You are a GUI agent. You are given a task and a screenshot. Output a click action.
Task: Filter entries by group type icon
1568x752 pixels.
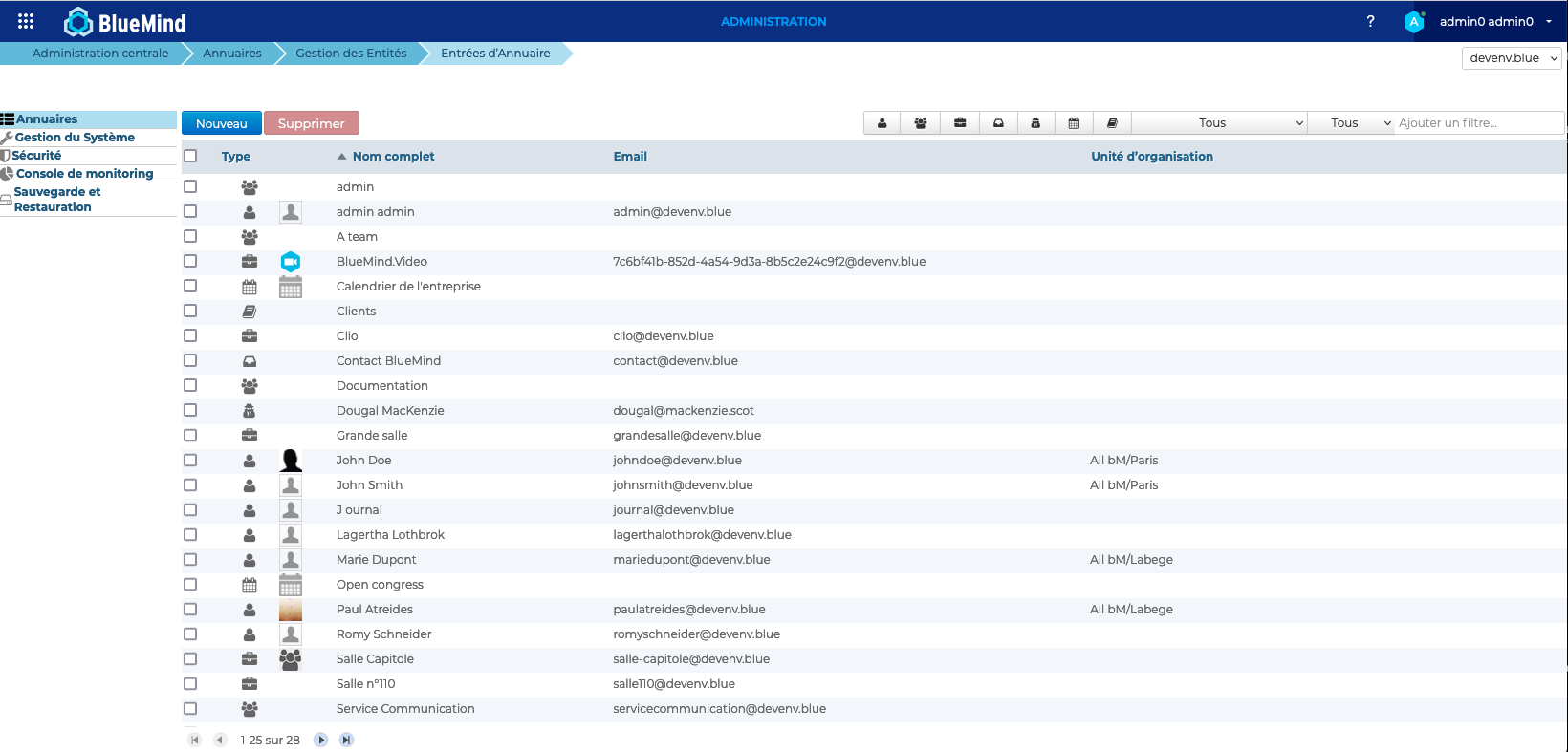pyautogui.click(x=920, y=123)
